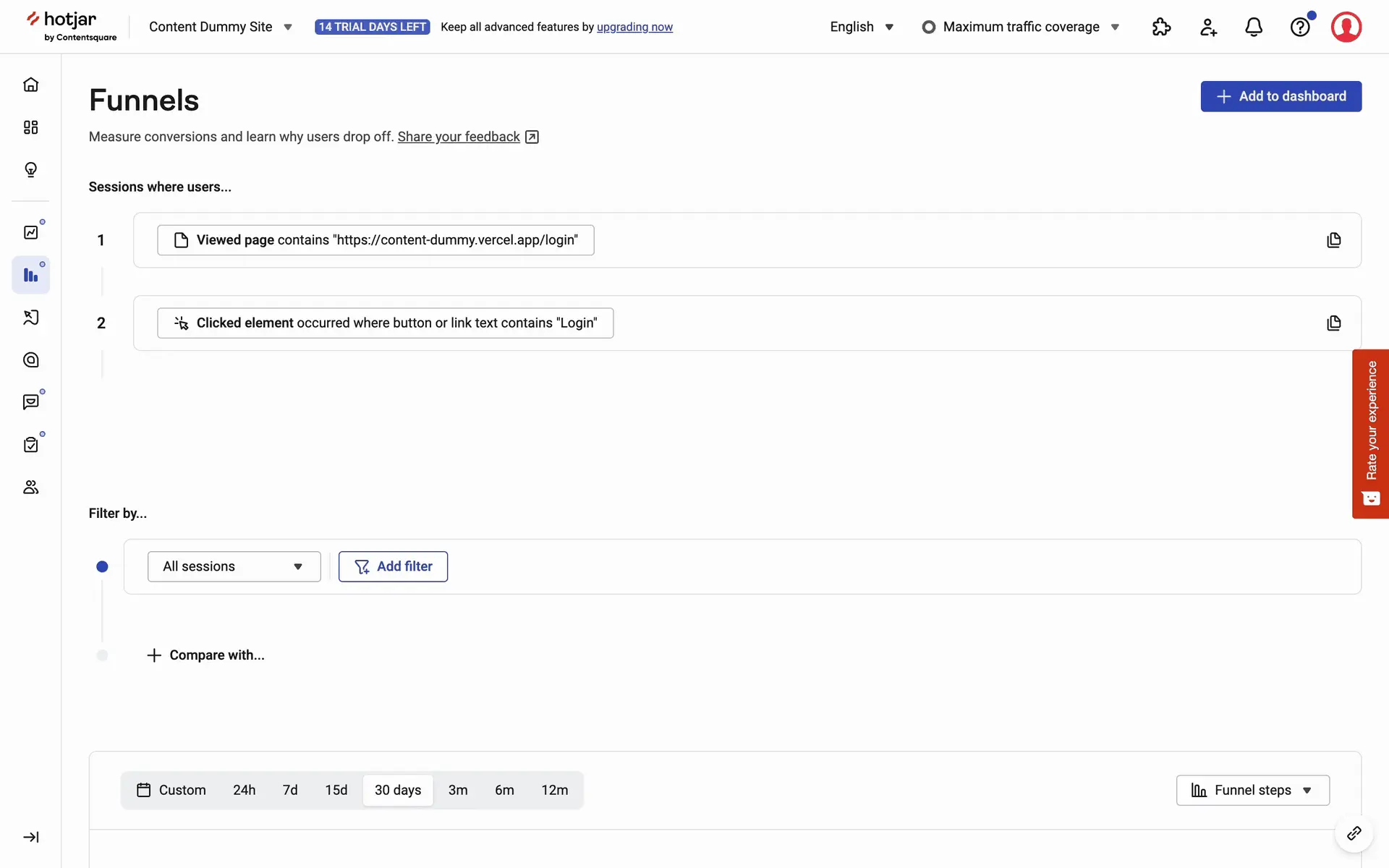Click the invite user icon
The width and height of the screenshot is (1389, 868).
click(1207, 27)
